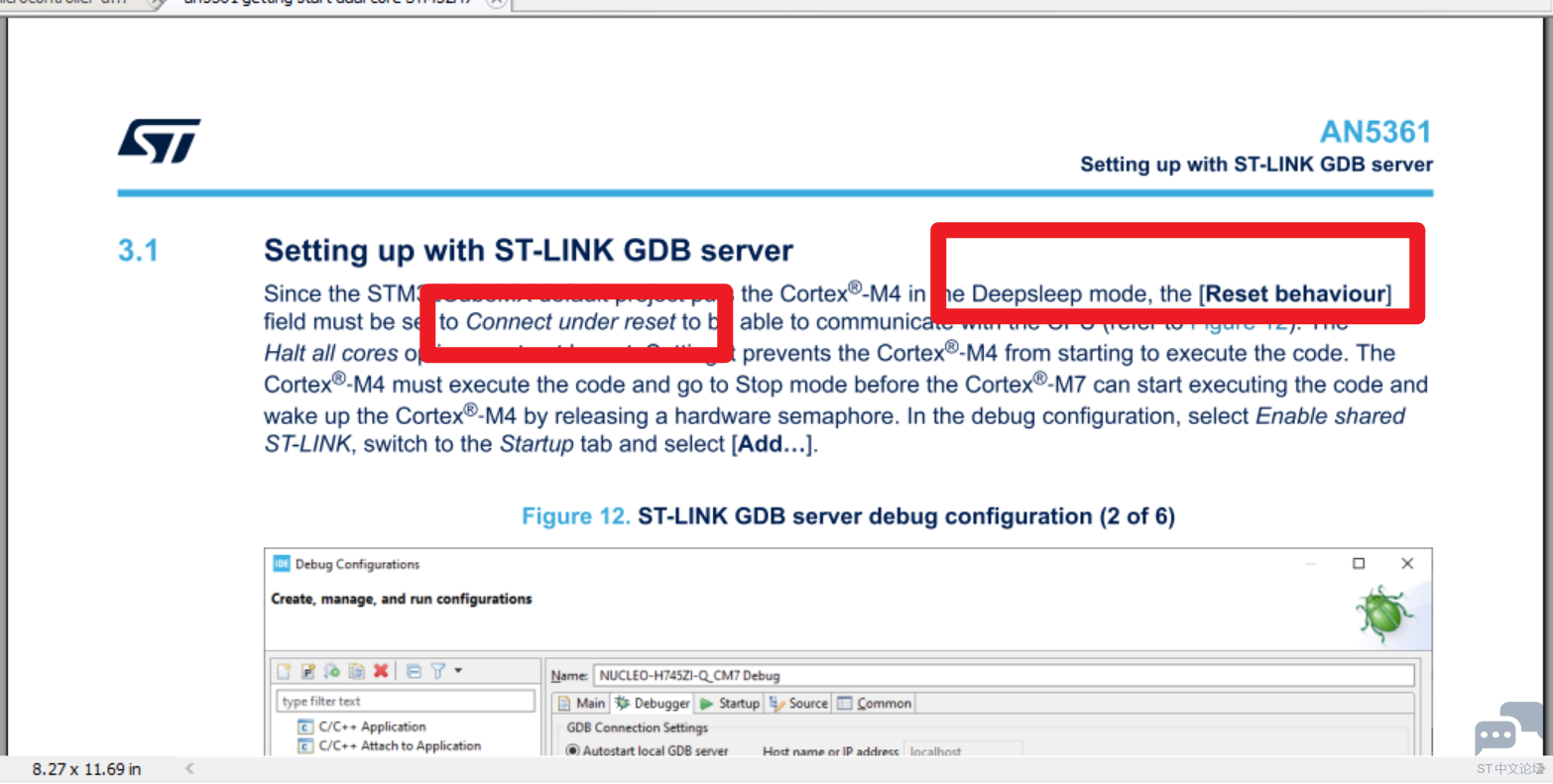The image size is (1553, 784).
Task: Click the italic 'Enable shared' text
Action: (1330, 415)
